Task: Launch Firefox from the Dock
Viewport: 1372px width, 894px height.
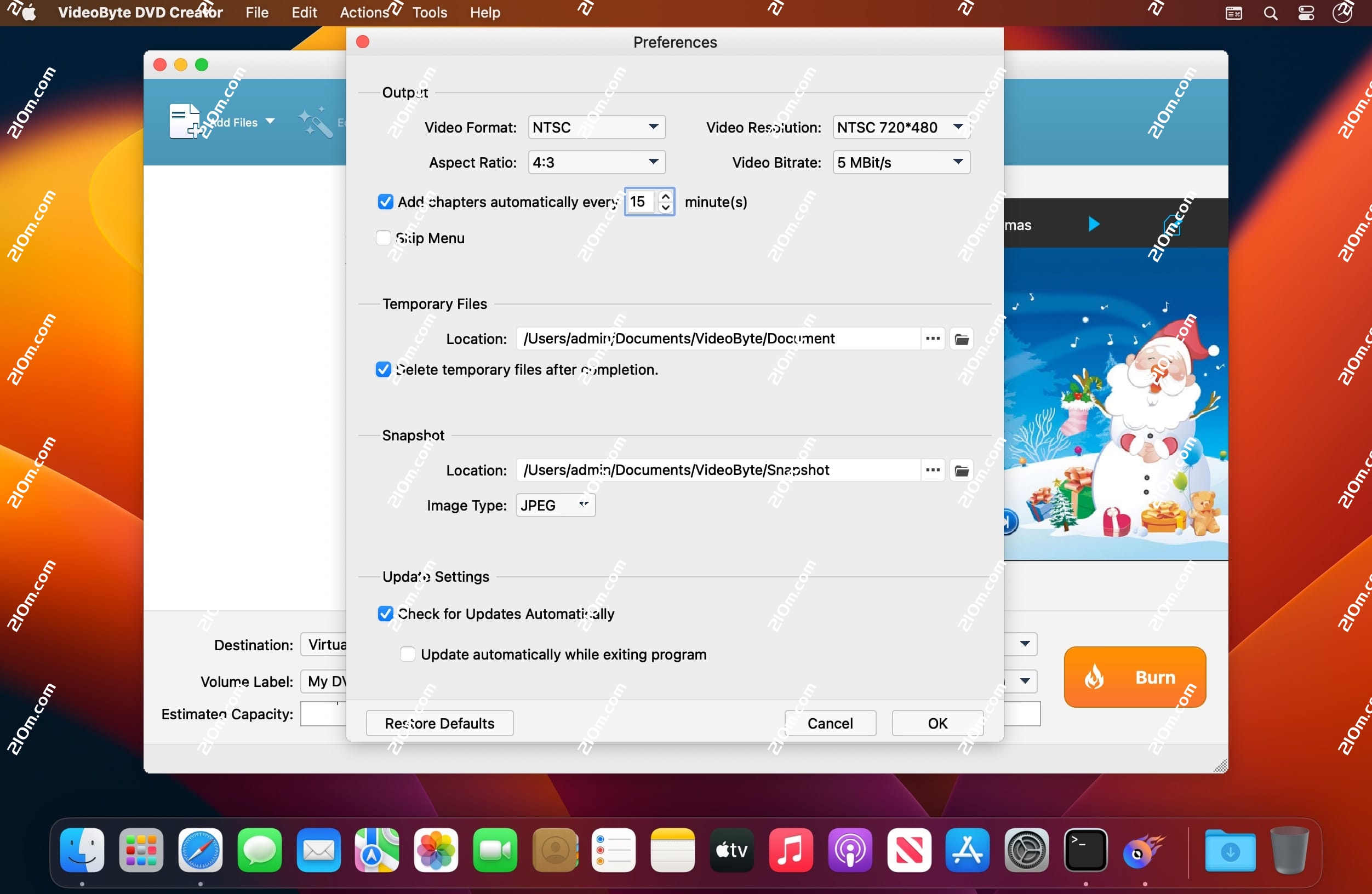Action: (1146, 851)
